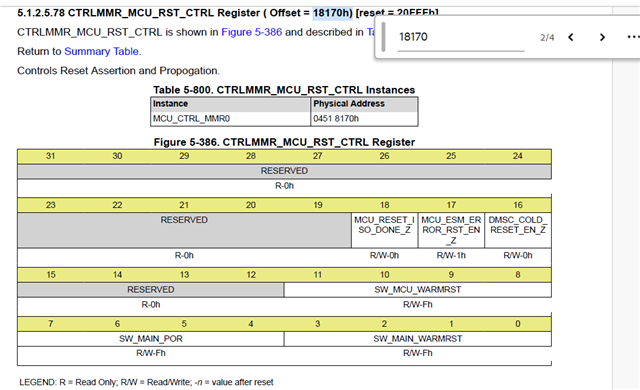Click the Table 5-800 caption
Image resolution: width=640 pixels, height=390 pixels.
pyautogui.click(x=284, y=90)
